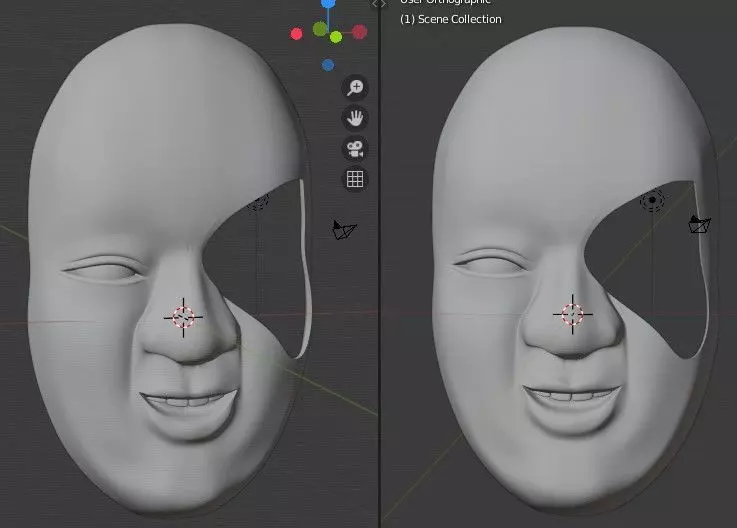
Task: Click the dark green axis circle
Action: pos(320,29)
